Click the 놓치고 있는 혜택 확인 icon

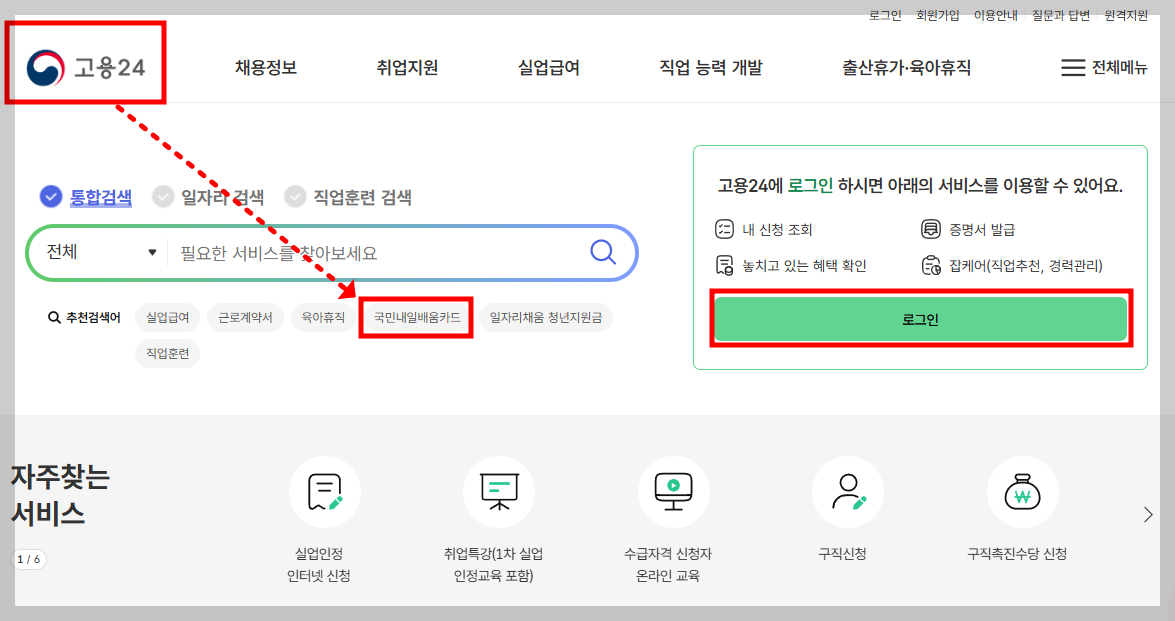click(724, 265)
